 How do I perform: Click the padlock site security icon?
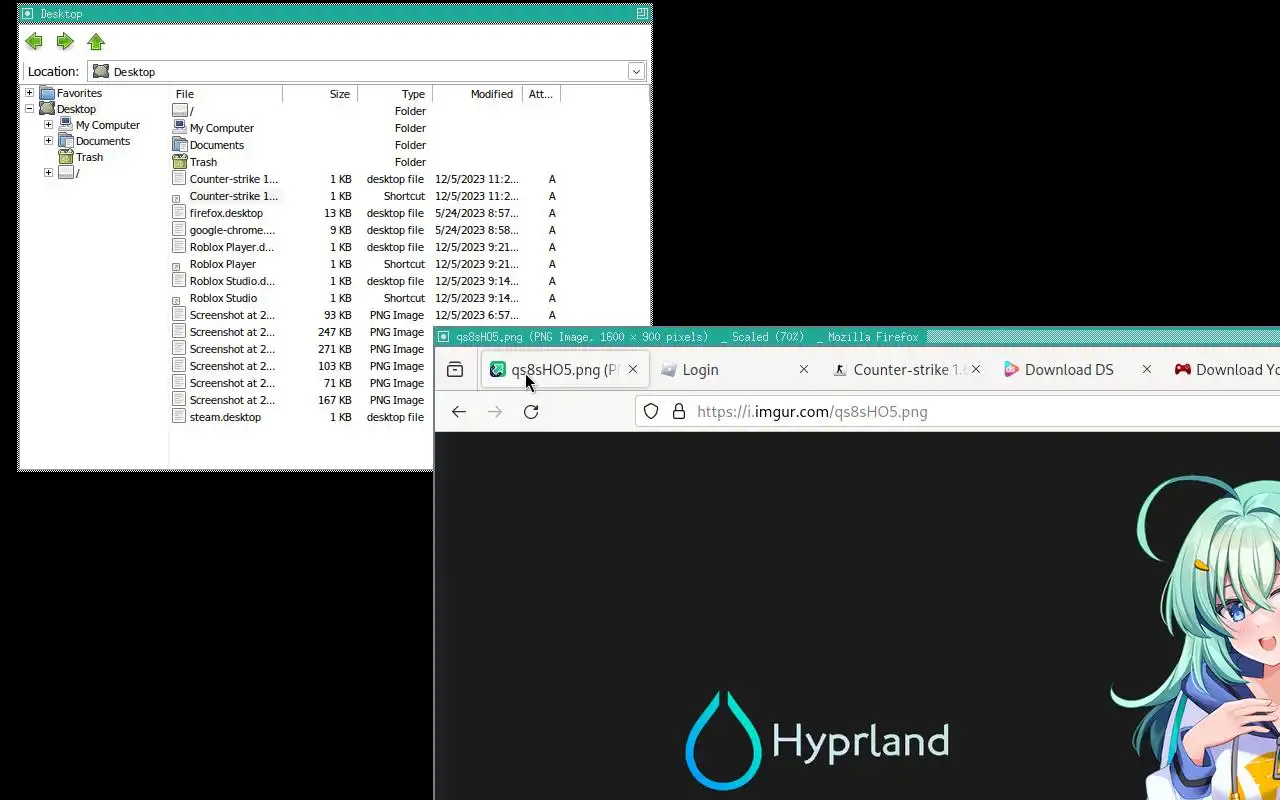(679, 411)
